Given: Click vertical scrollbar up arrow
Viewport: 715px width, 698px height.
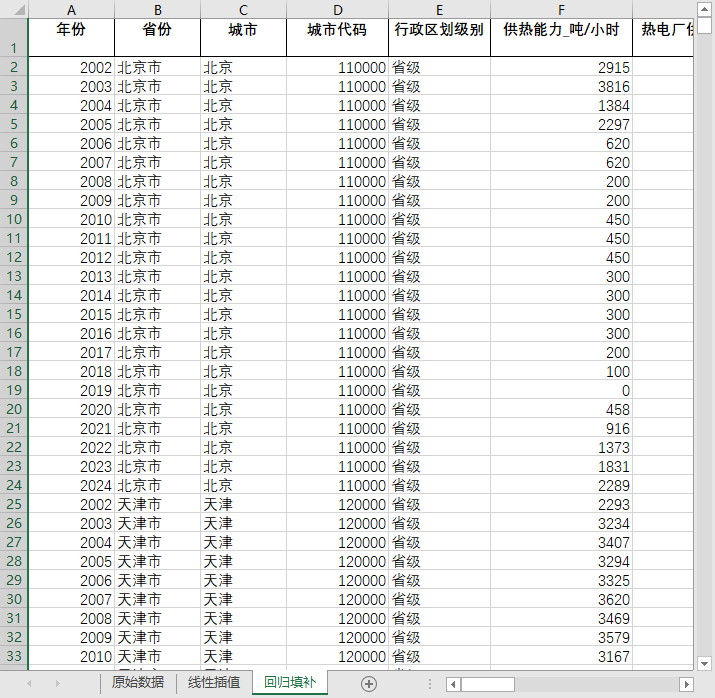Looking at the screenshot, I should point(705,9).
